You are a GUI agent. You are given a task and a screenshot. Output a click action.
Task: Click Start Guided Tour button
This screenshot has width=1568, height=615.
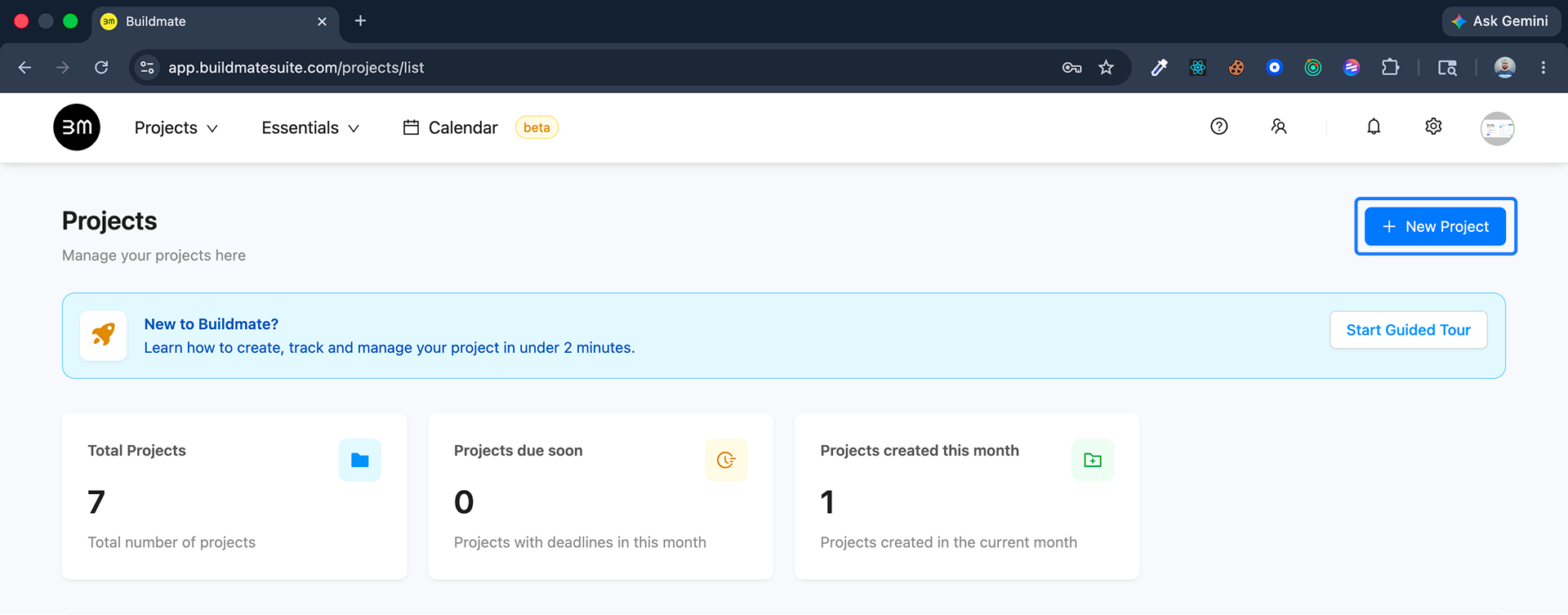[x=1409, y=330]
